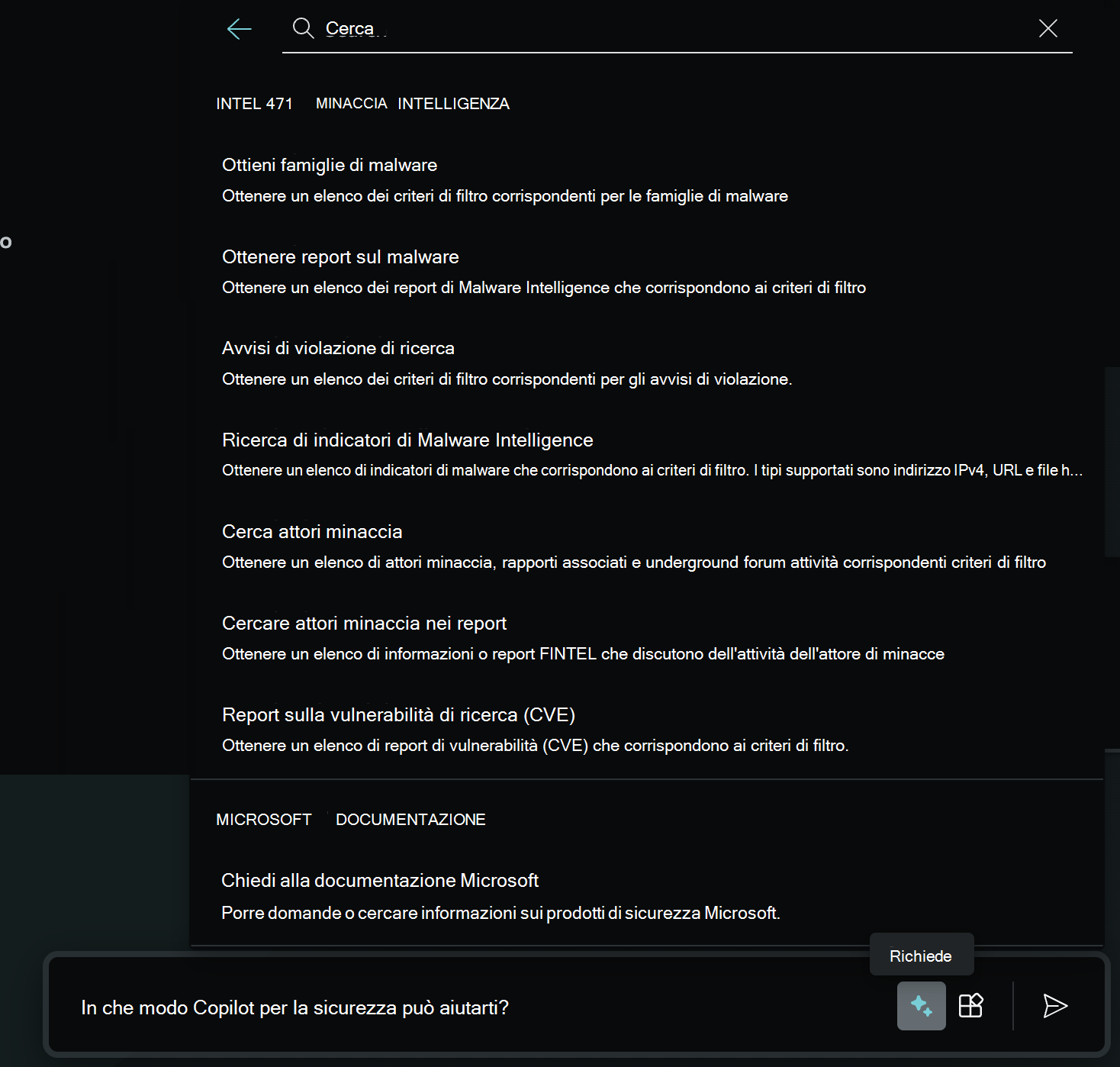Open the promptbook library icon
This screenshot has height=1067, width=1120.
[972, 1006]
